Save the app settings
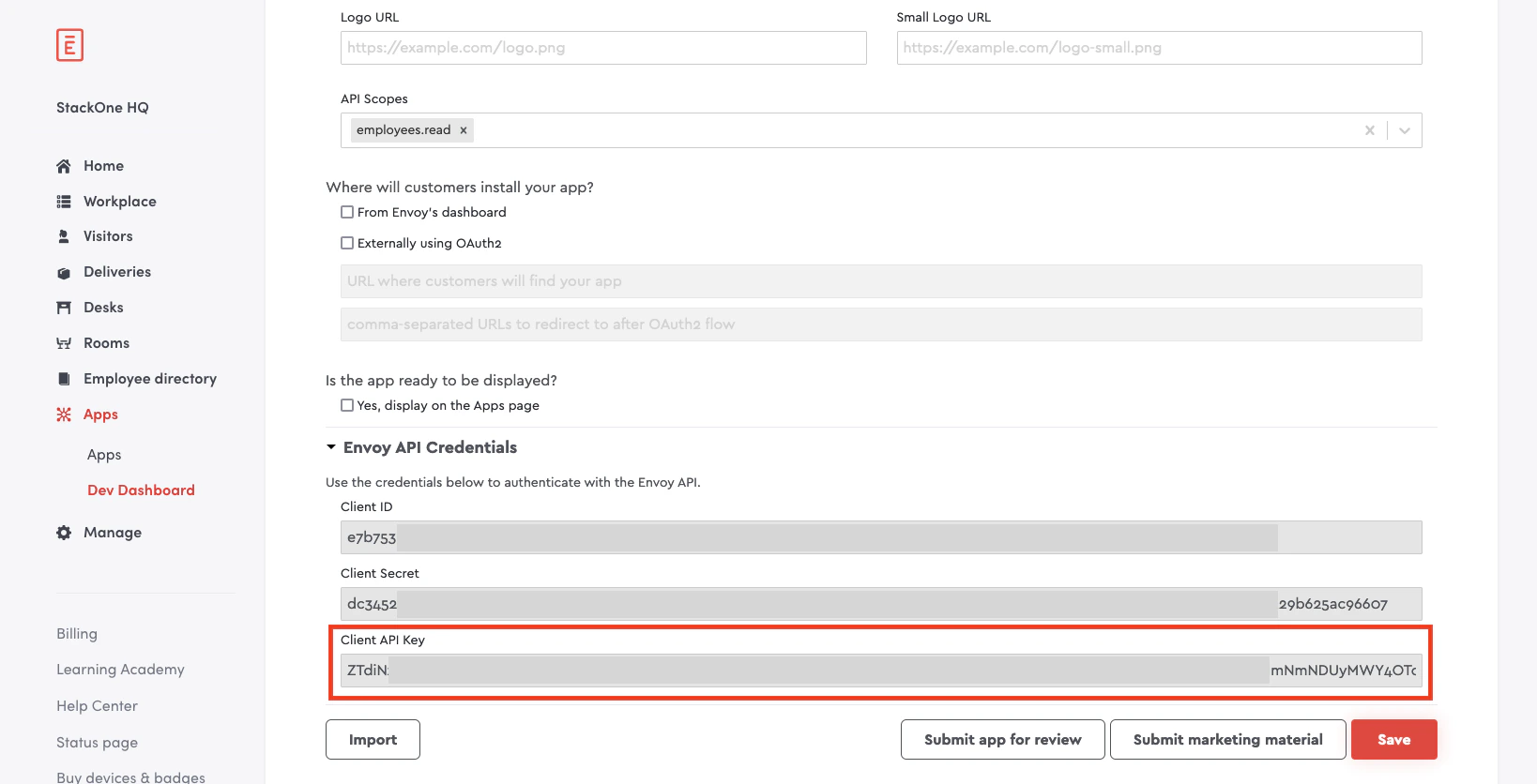This screenshot has width=1537, height=784. pos(1393,739)
